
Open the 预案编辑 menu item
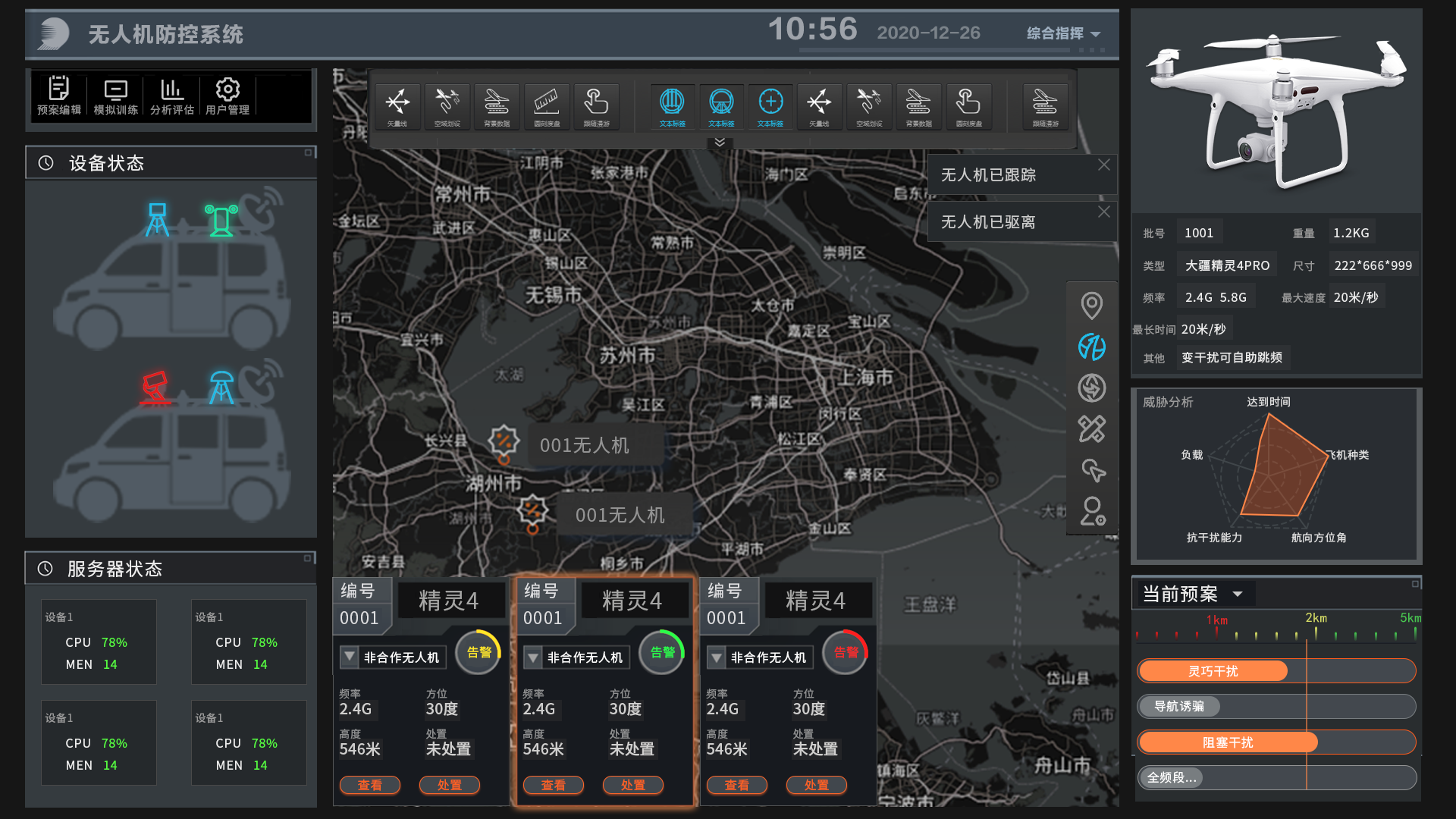pos(59,96)
